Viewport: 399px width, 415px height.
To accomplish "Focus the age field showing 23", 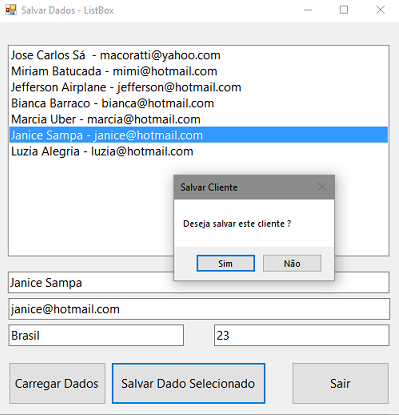I will point(302,335).
